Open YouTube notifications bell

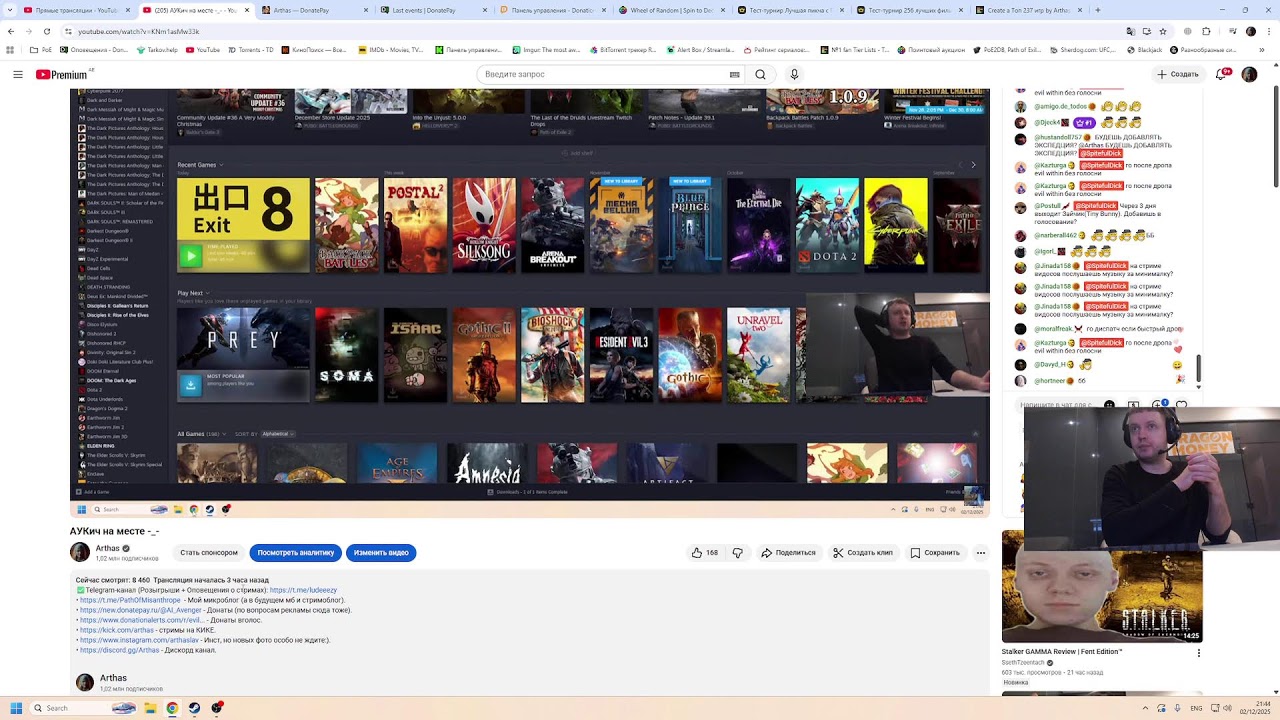click(1222, 74)
